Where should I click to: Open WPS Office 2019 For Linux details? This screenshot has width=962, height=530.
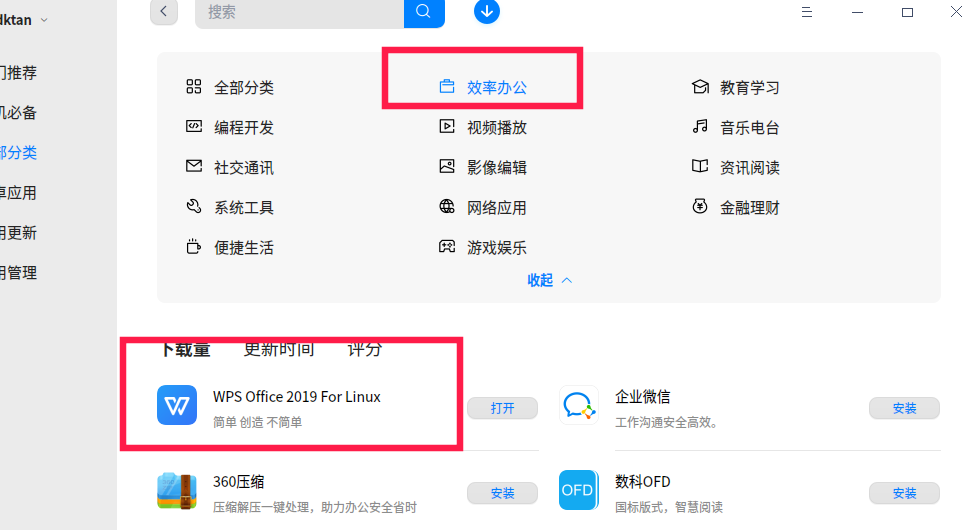tap(296, 397)
